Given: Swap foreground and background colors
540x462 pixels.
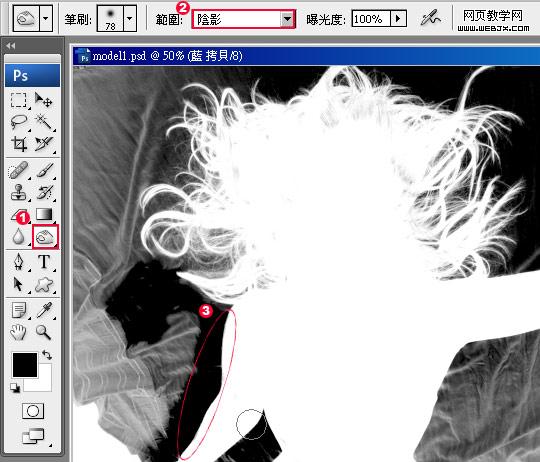Looking at the screenshot, I should point(47,355).
